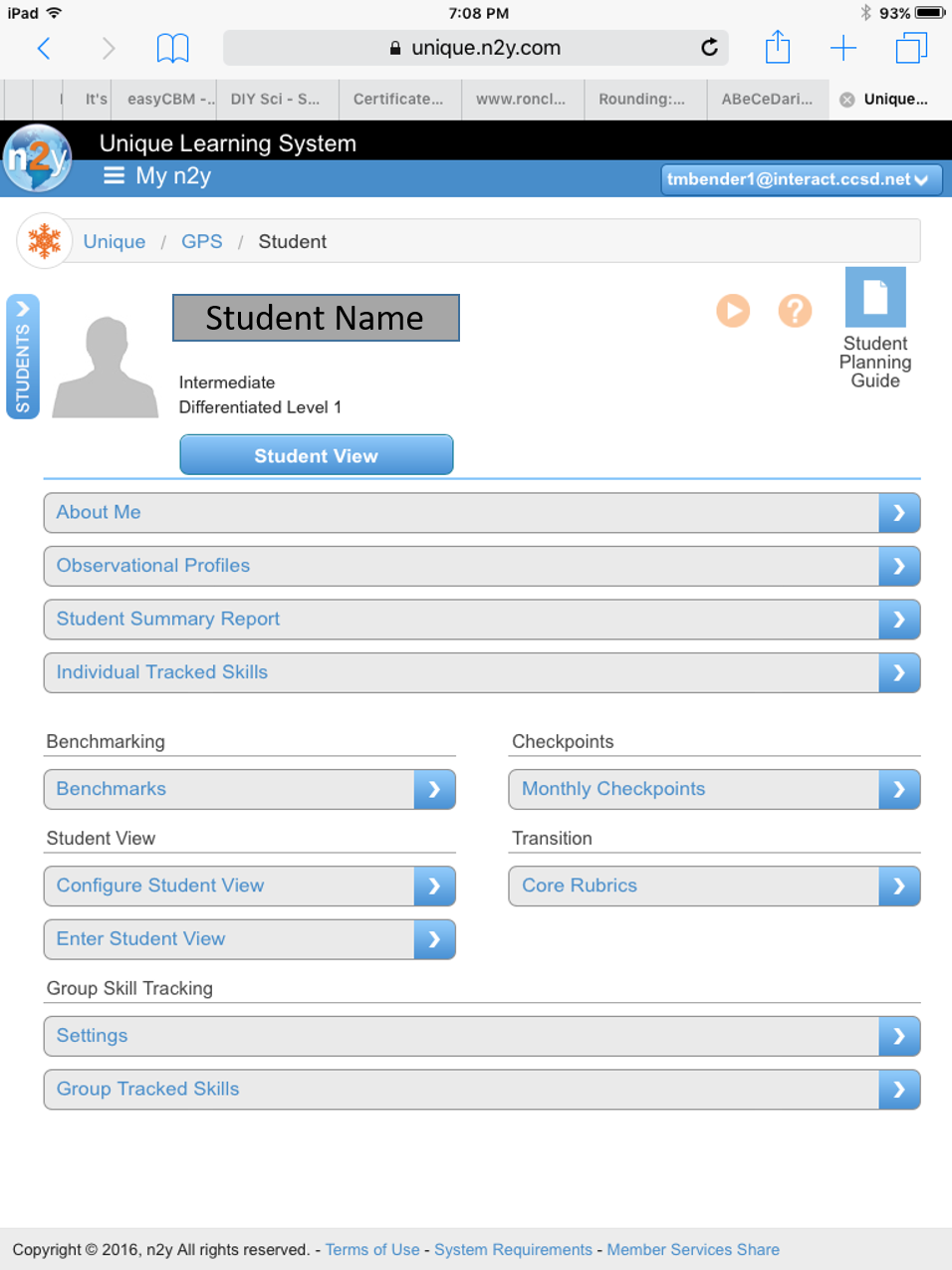The height and width of the screenshot is (1270, 952).
Task: Open Monthly Checkpoints
Action: click(712, 789)
